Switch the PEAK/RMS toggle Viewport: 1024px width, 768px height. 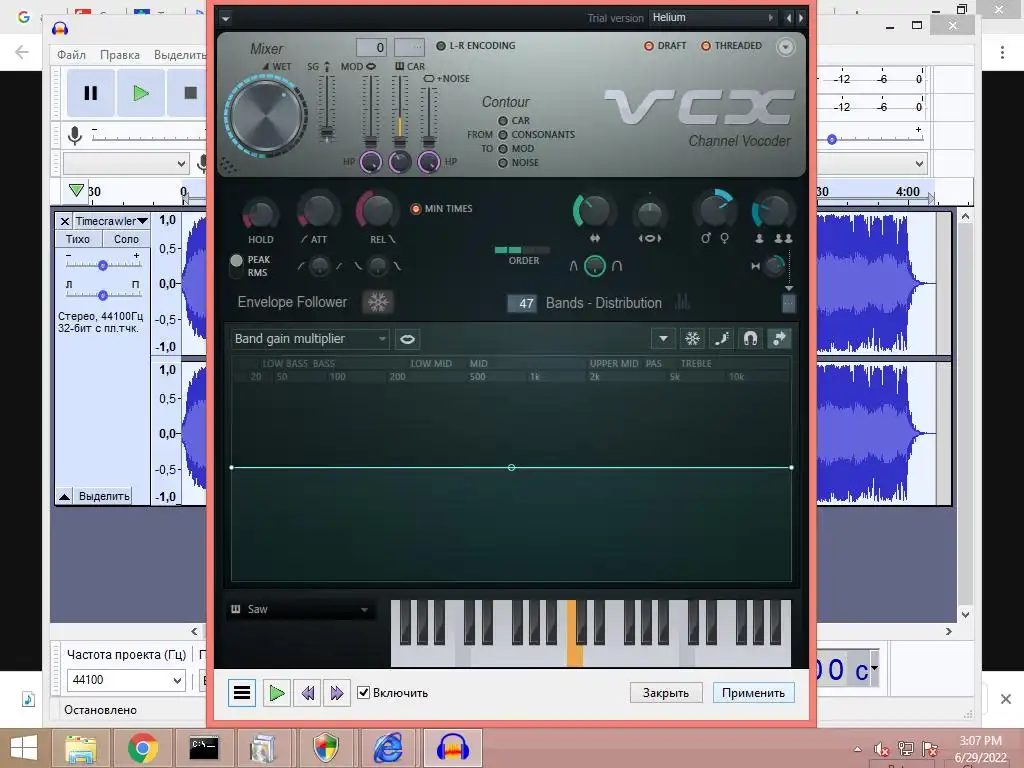coord(236,266)
